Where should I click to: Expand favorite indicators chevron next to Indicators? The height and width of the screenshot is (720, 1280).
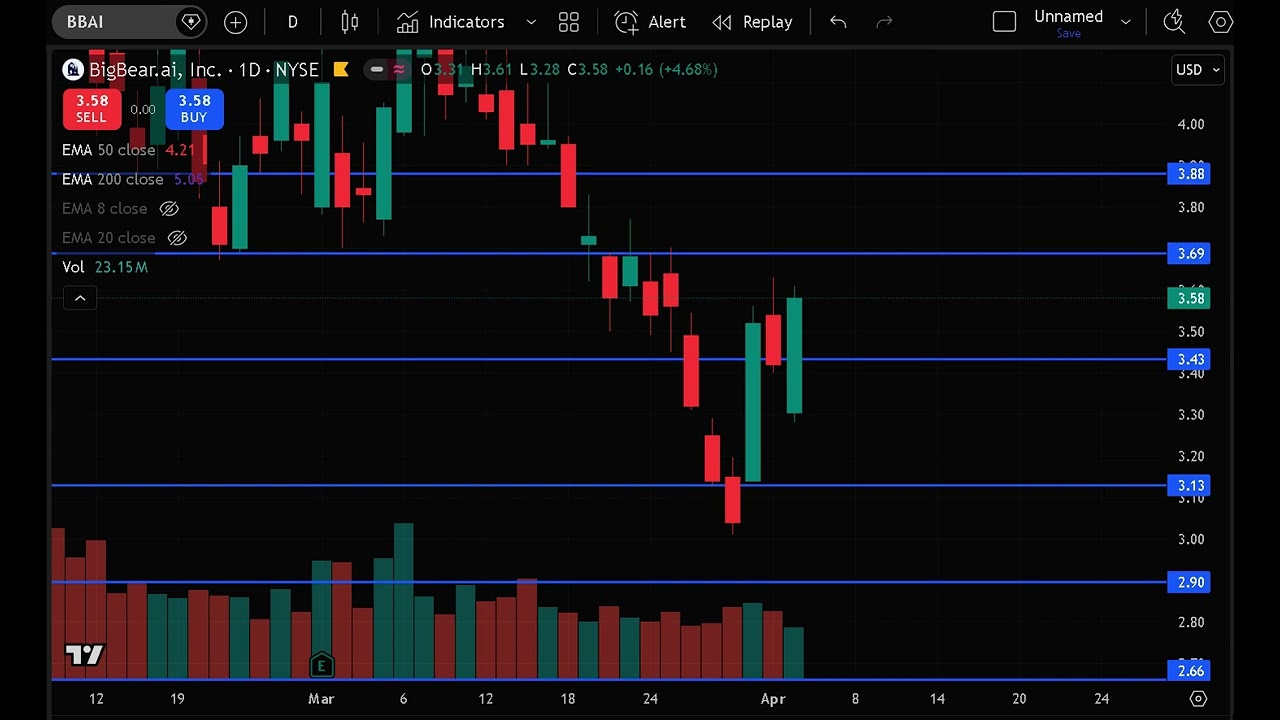531,22
